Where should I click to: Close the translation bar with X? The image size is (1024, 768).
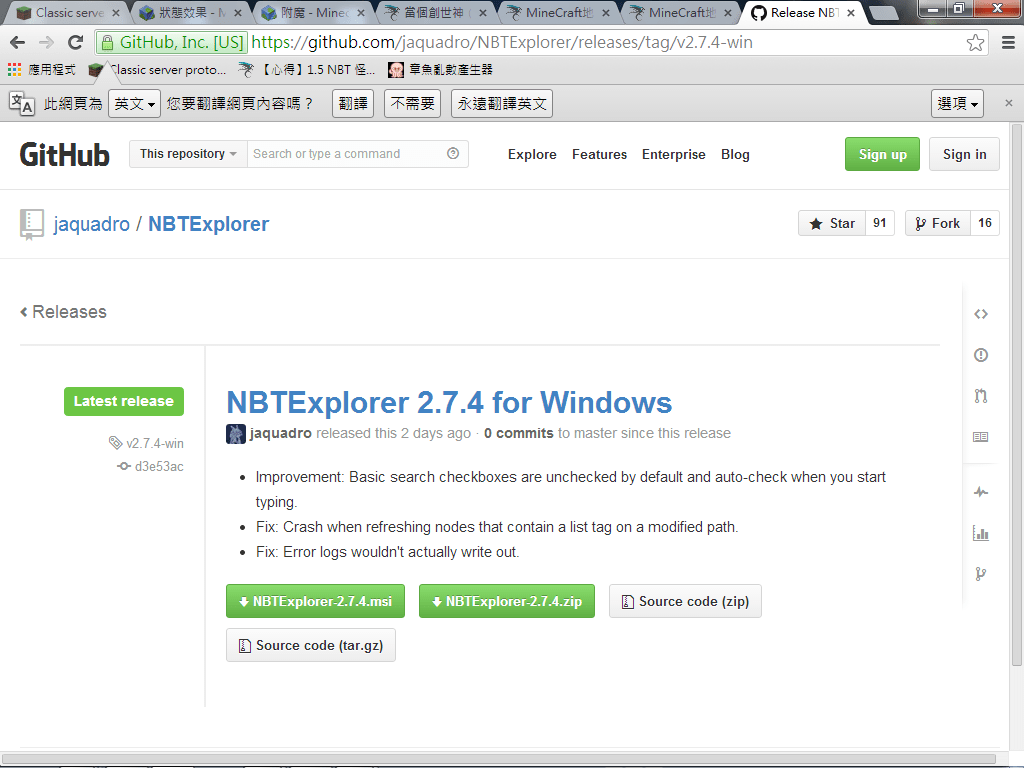coord(1008,103)
